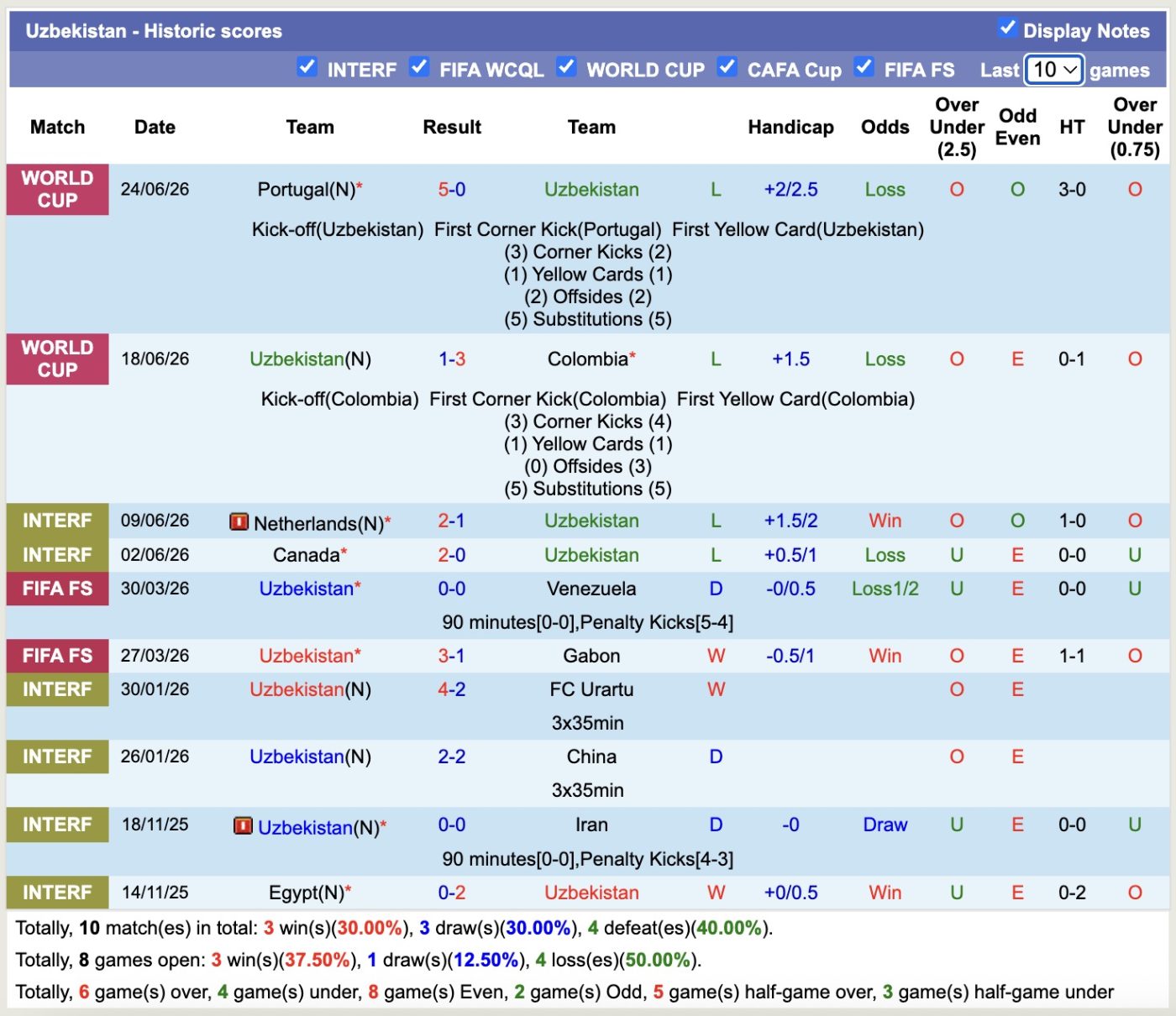This screenshot has width=1176, height=1016.
Task: Open the Last 10 games dropdown
Action: click(1054, 70)
